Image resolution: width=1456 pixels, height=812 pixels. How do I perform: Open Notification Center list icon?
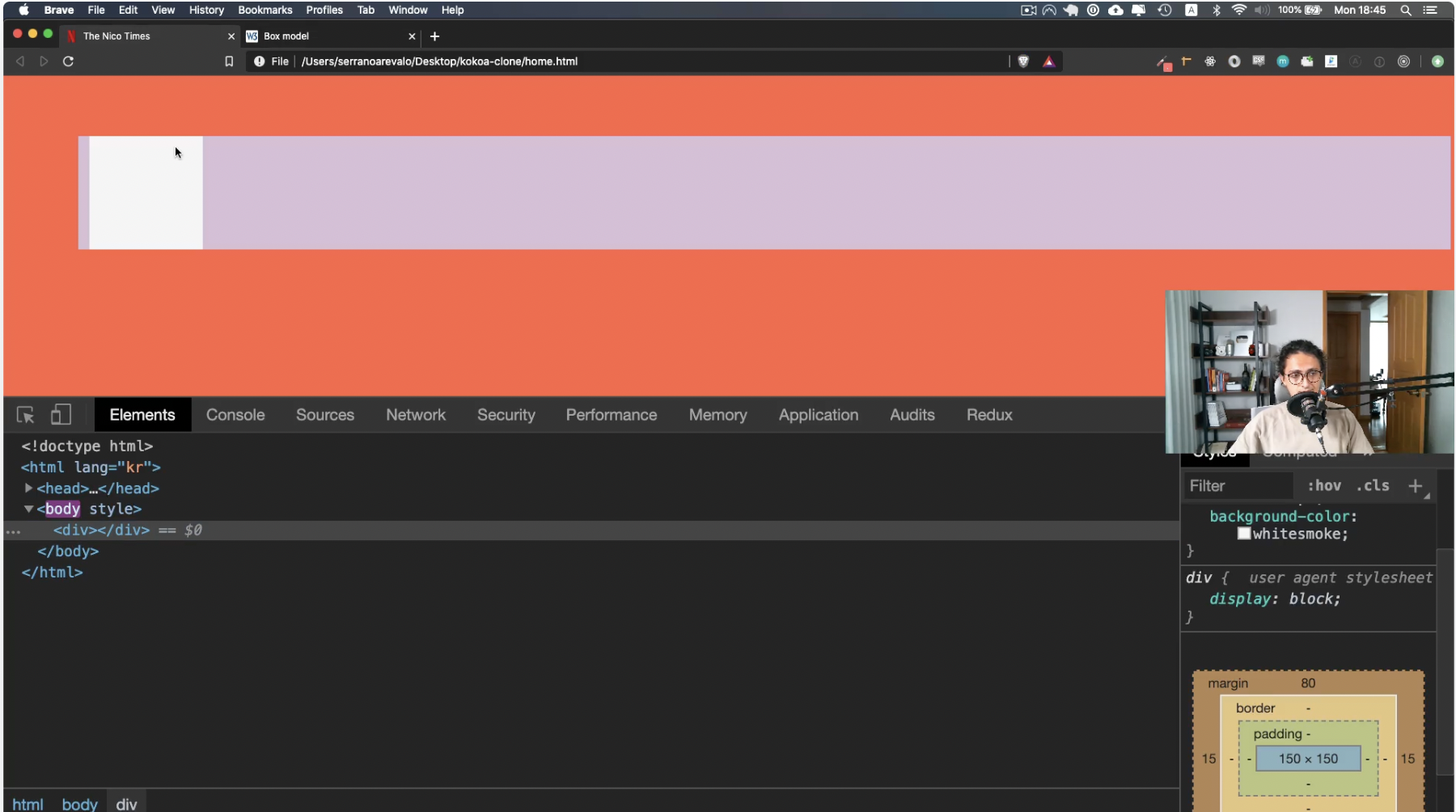(1430, 11)
